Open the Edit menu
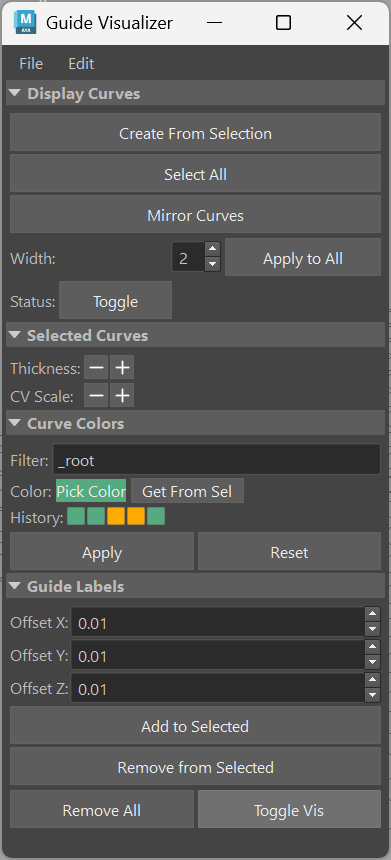This screenshot has width=391, height=860. (x=81, y=64)
